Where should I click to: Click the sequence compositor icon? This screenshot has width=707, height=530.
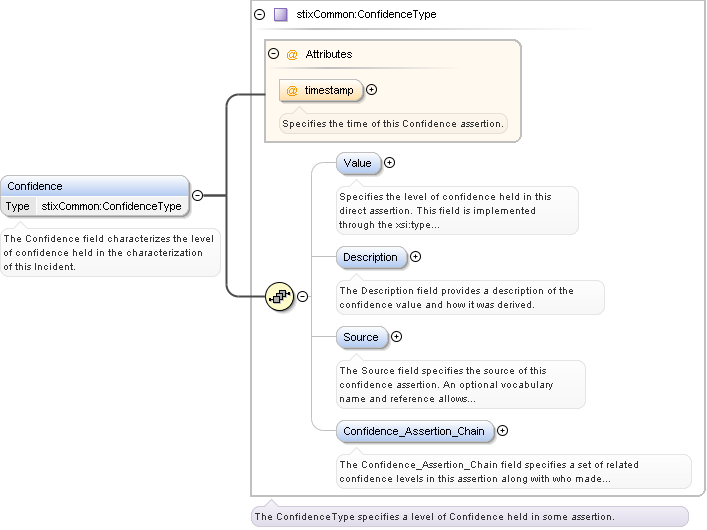[280, 296]
